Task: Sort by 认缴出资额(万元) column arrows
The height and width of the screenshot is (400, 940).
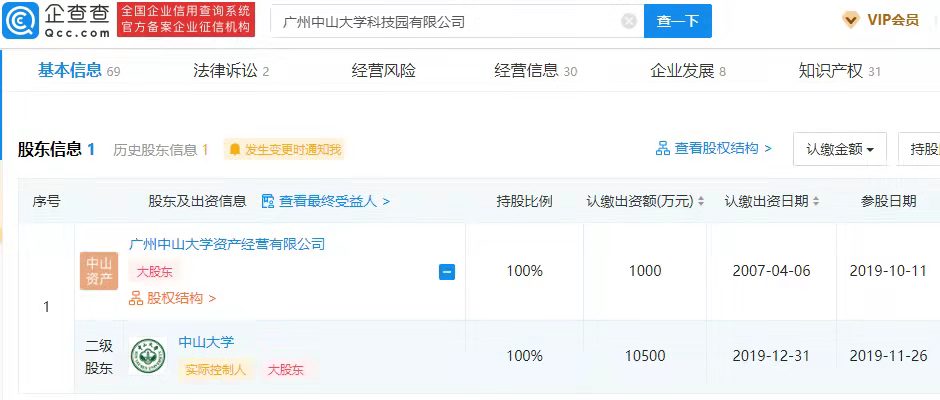Action: (701, 201)
